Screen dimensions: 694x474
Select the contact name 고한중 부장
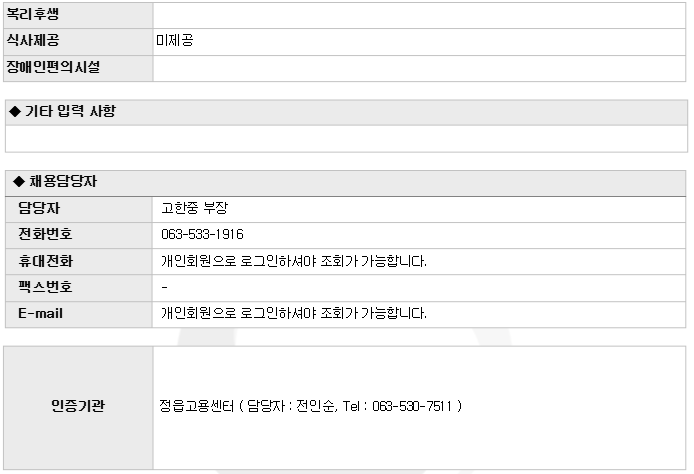(x=195, y=209)
